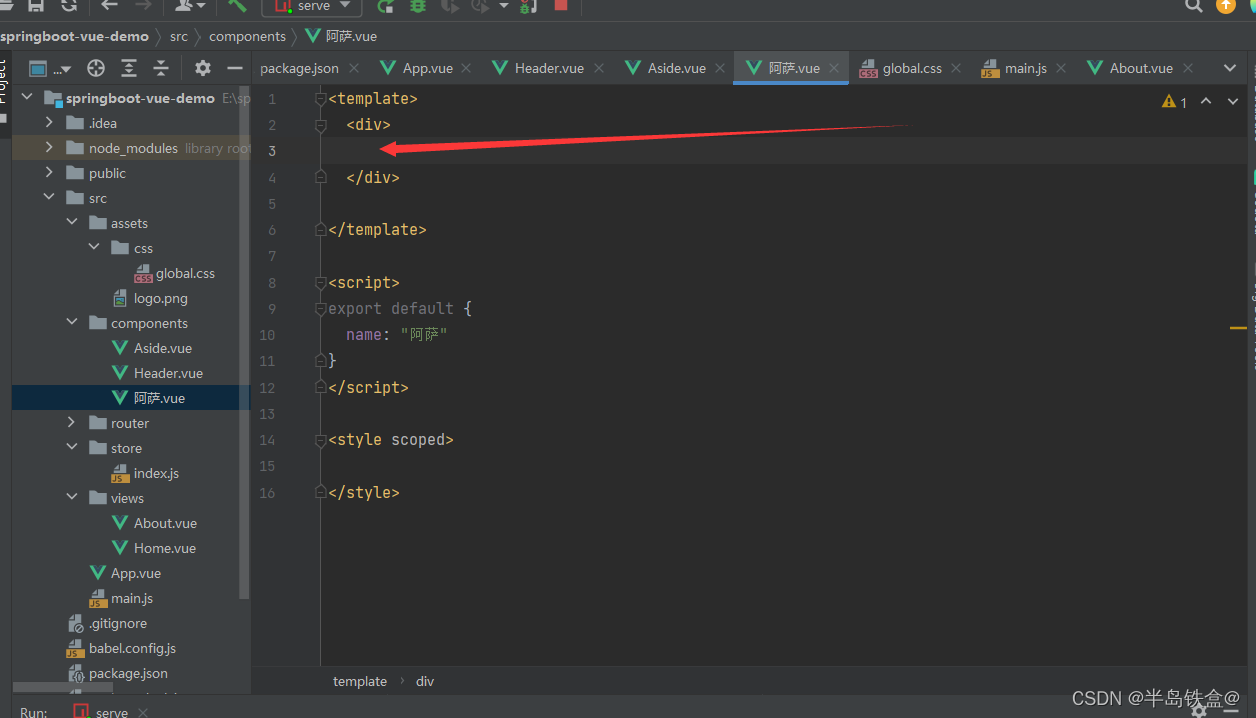Hide the Project panel with minus icon
The width and height of the screenshot is (1256, 718).
coord(235,68)
